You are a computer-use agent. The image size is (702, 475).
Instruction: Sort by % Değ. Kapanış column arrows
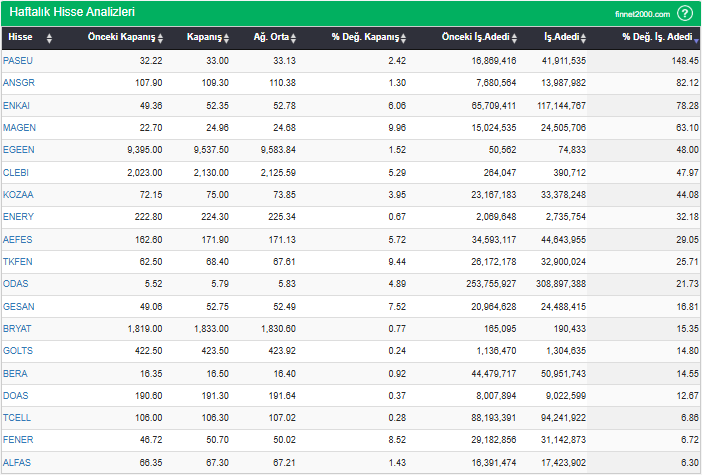pos(403,39)
